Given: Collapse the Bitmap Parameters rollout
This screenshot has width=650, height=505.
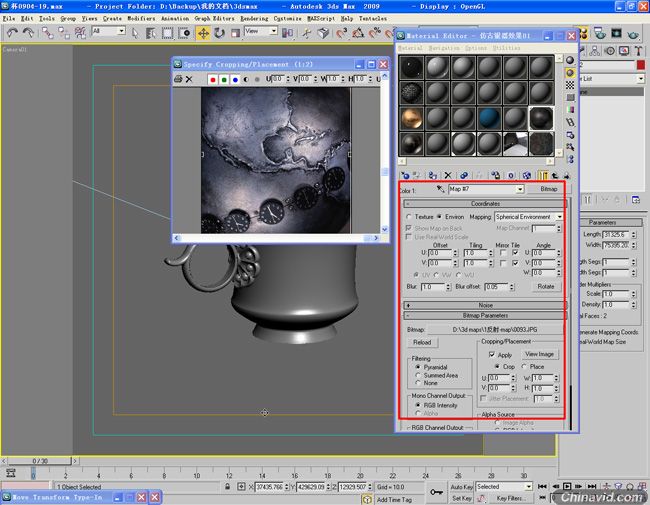Looking at the screenshot, I should 485,316.
